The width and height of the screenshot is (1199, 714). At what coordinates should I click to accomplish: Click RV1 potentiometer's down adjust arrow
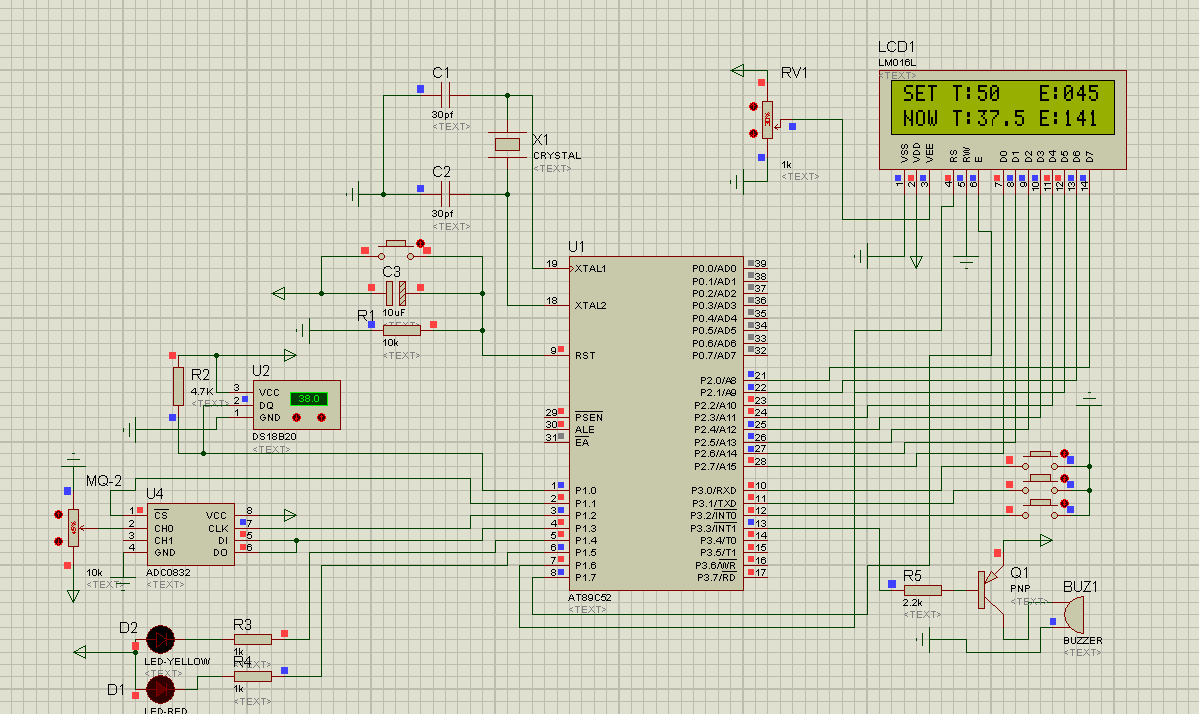753,133
